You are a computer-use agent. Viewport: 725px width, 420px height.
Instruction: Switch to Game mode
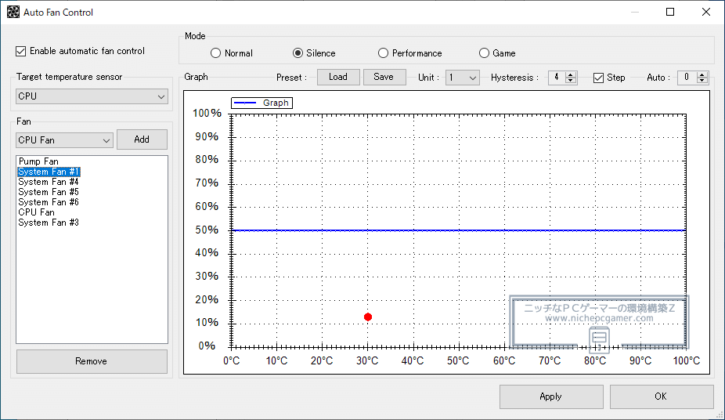[485, 53]
